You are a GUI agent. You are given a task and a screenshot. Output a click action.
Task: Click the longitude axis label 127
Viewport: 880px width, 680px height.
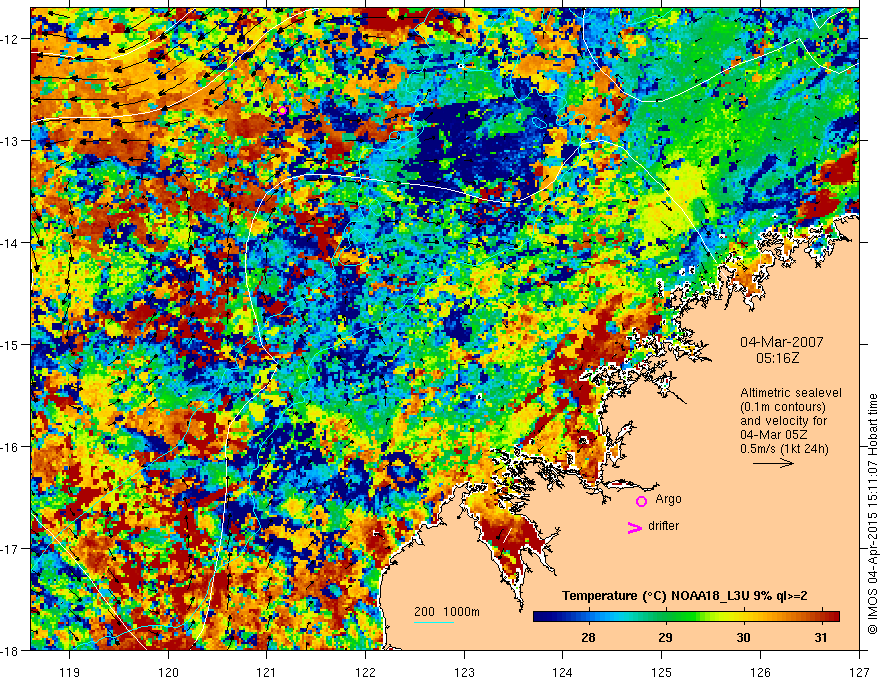point(859,672)
